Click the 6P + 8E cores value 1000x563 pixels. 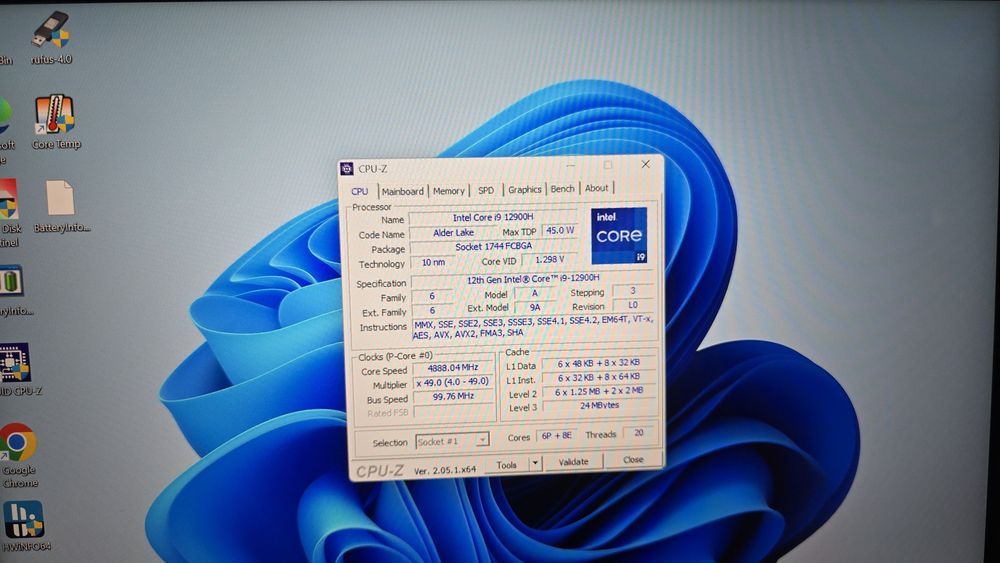pyautogui.click(x=556, y=435)
